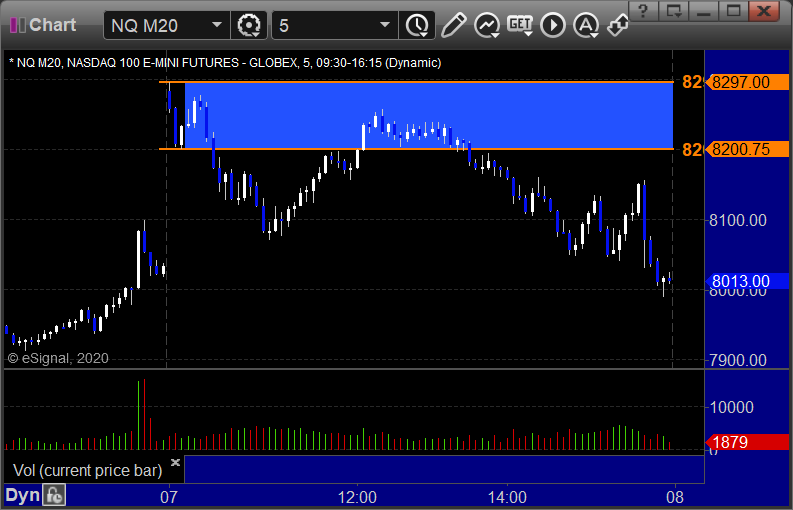Open the studies chart-line icon
Image resolution: width=793 pixels, height=510 pixels.
(x=487, y=25)
